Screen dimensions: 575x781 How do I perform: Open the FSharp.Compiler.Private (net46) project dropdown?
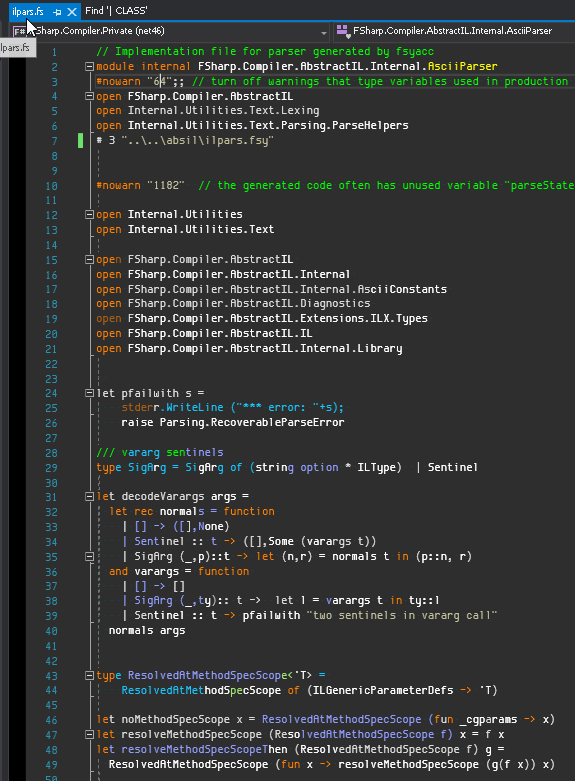point(170,31)
